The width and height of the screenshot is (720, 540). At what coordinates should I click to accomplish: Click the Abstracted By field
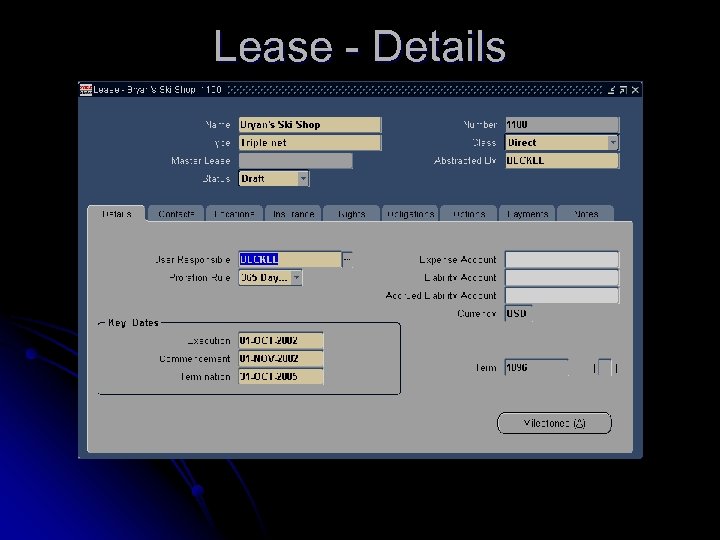tap(562, 161)
